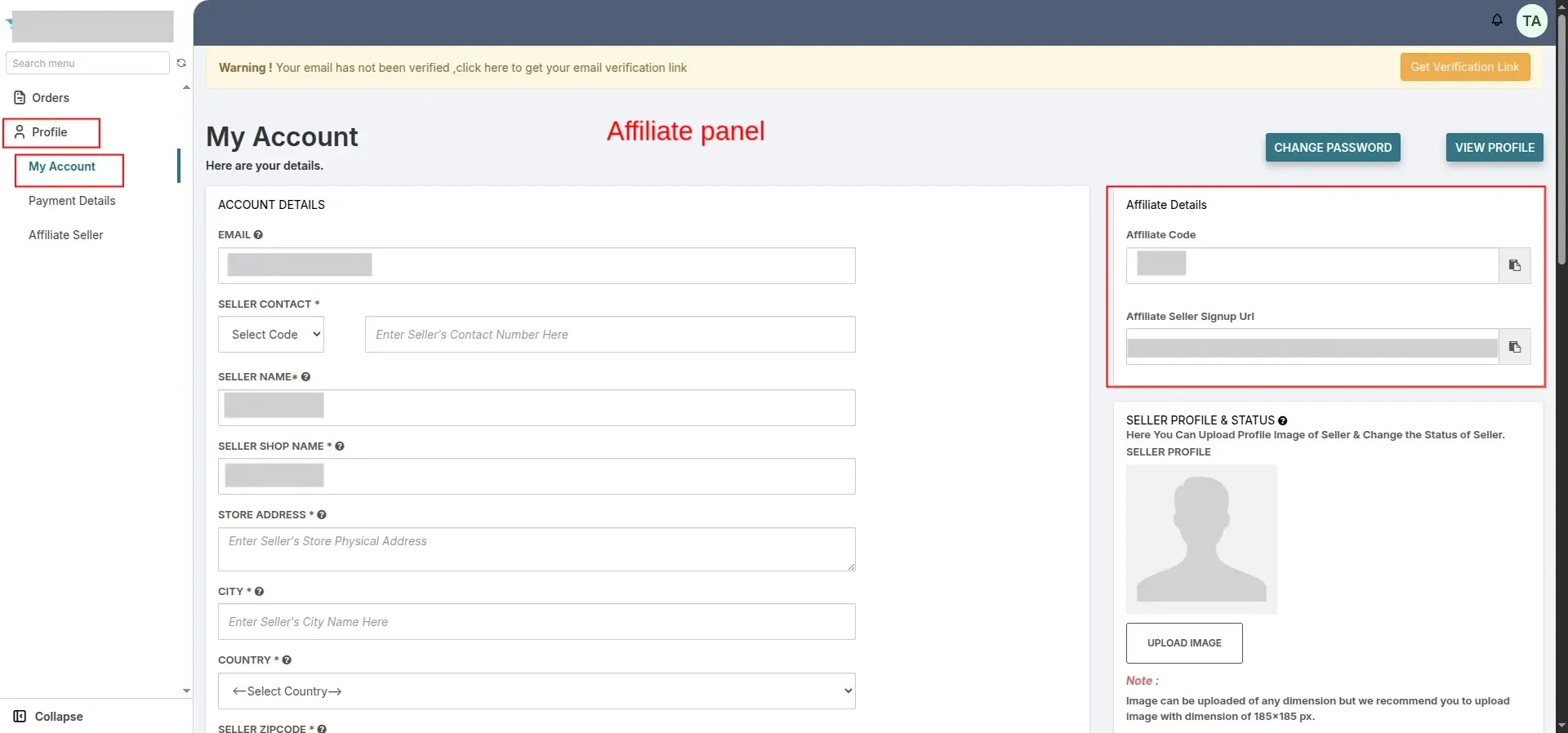Click the Orders document icon in sidebar
This screenshot has width=1568, height=733.
pyautogui.click(x=20, y=98)
